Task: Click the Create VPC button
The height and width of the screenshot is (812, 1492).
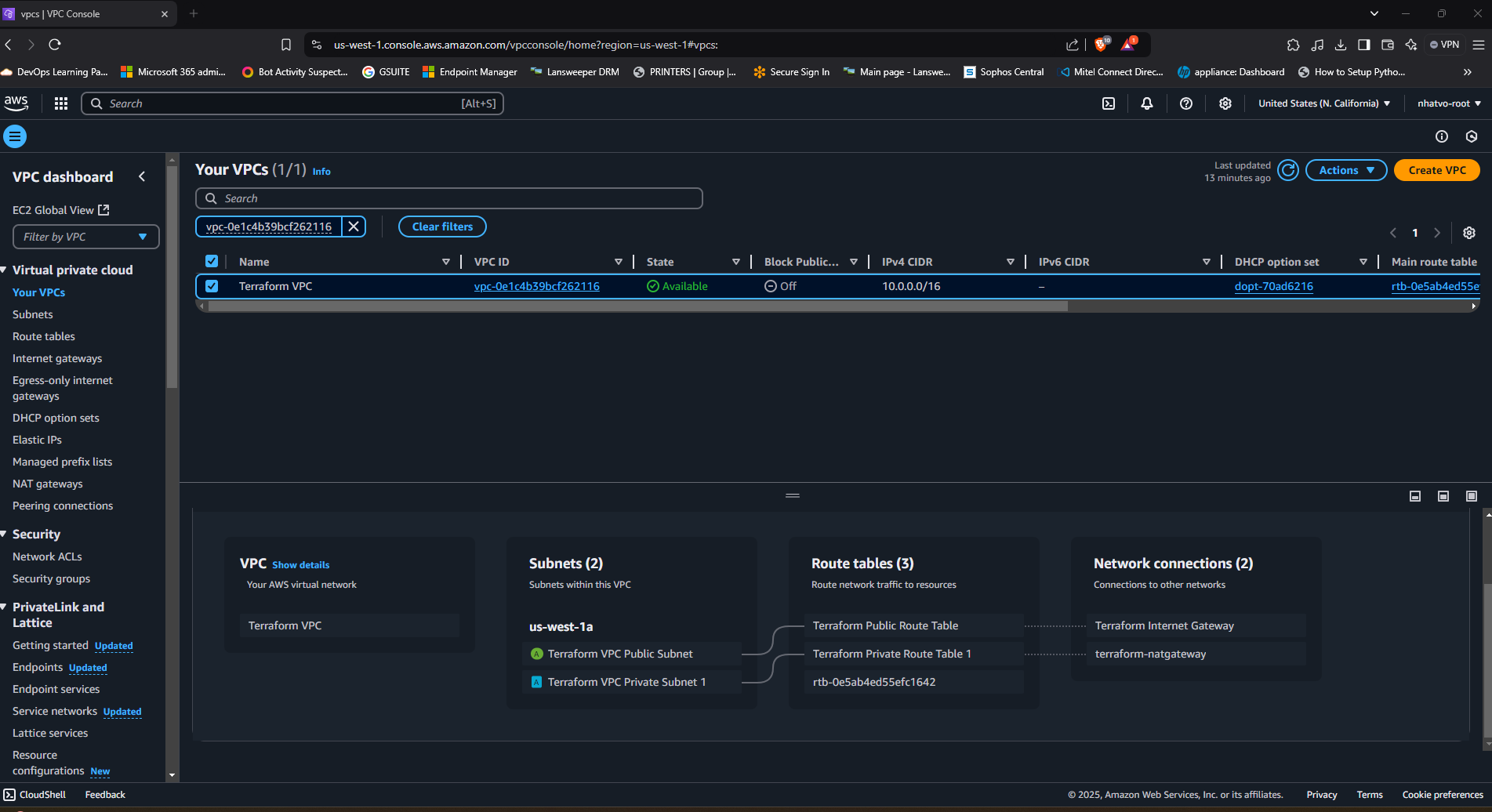Action: click(x=1436, y=170)
